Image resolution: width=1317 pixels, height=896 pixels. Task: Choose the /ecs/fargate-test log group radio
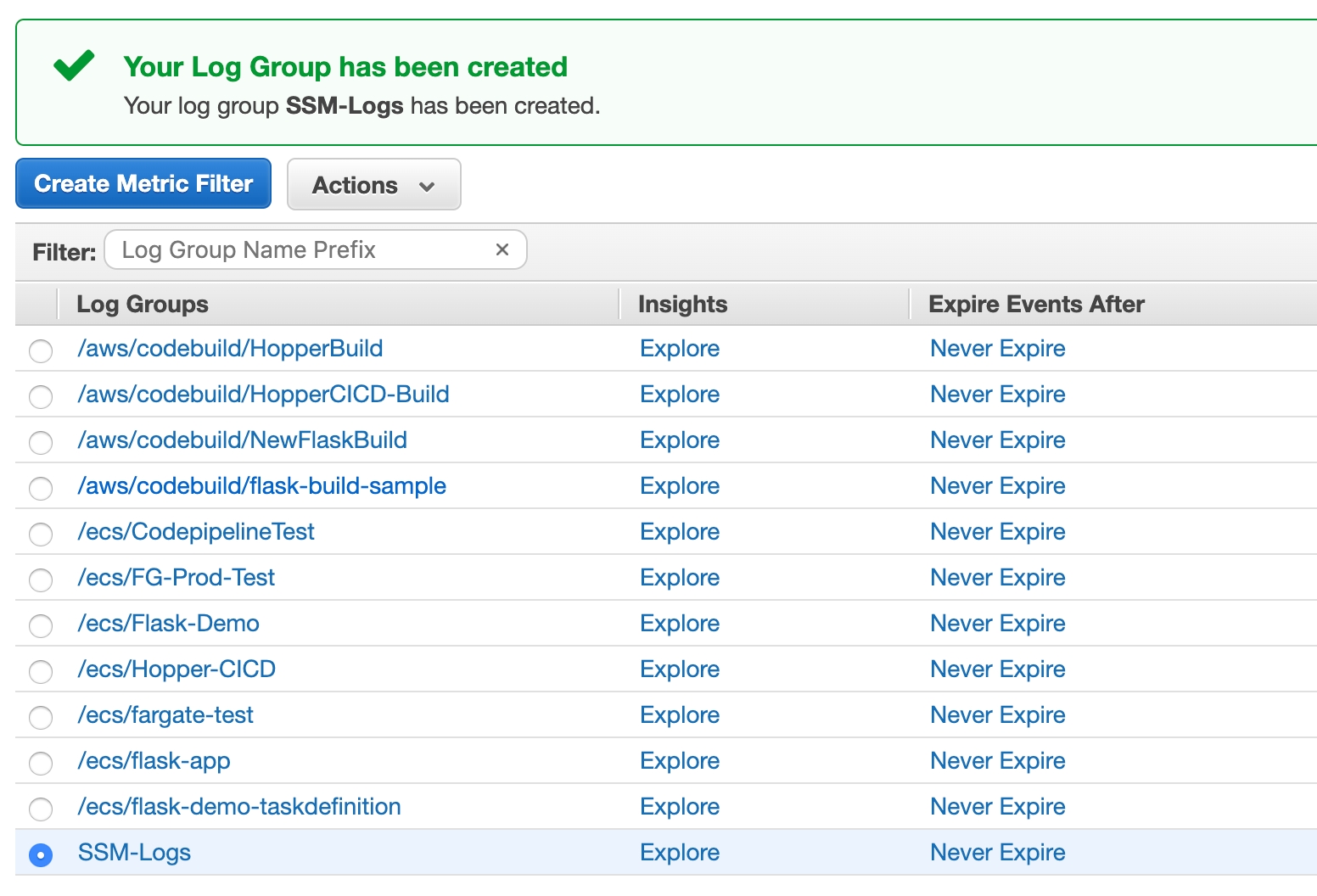tap(41, 717)
